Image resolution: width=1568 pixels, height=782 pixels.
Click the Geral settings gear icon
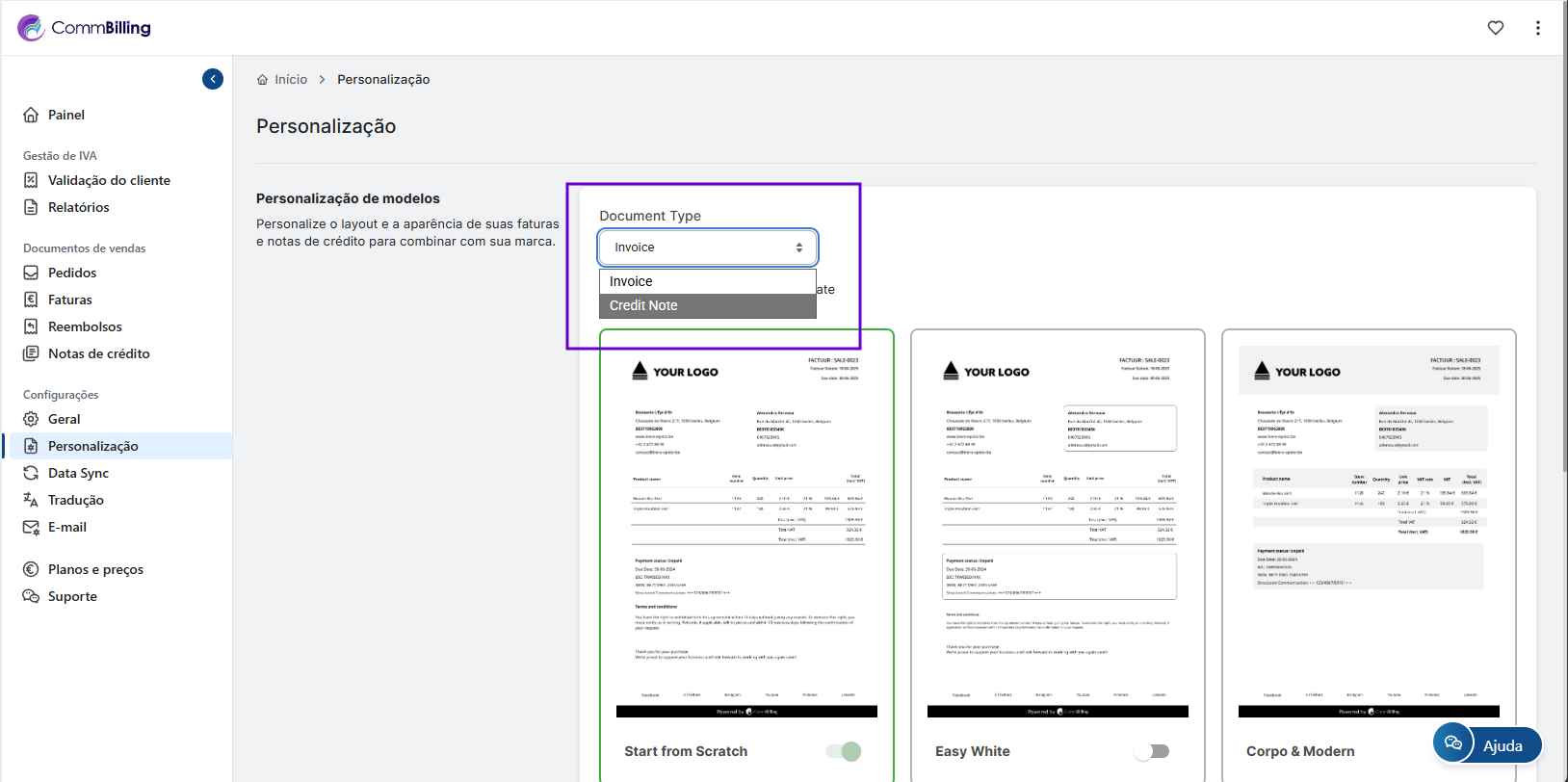click(x=31, y=419)
